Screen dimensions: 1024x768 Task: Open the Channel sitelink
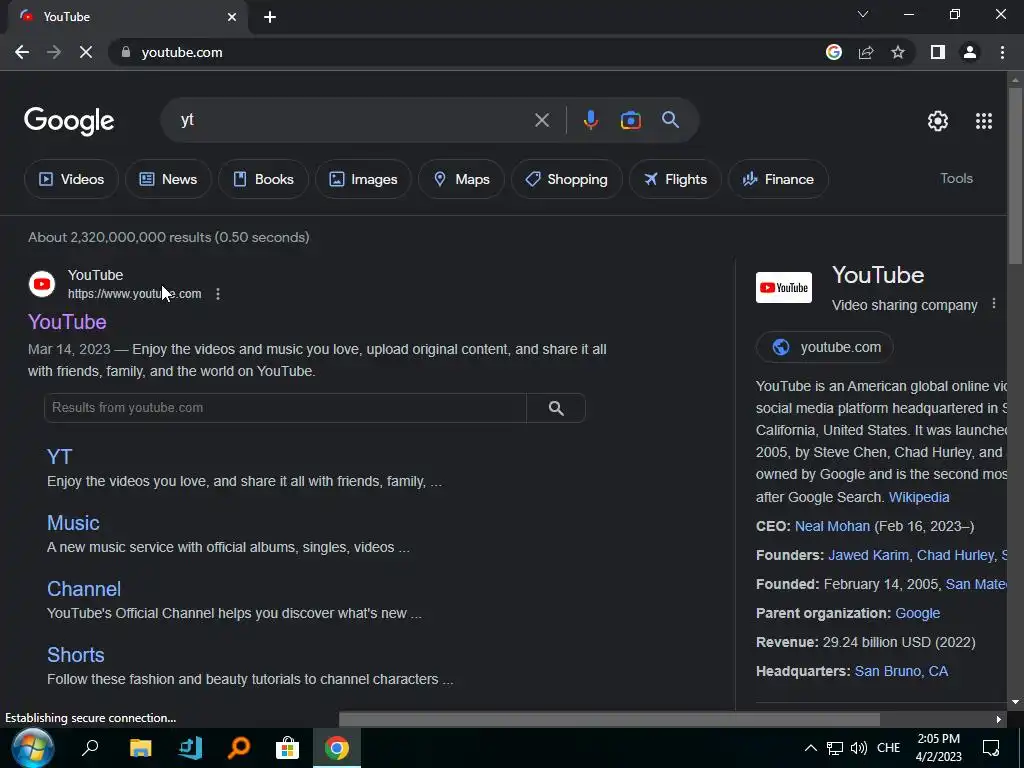coord(84,589)
